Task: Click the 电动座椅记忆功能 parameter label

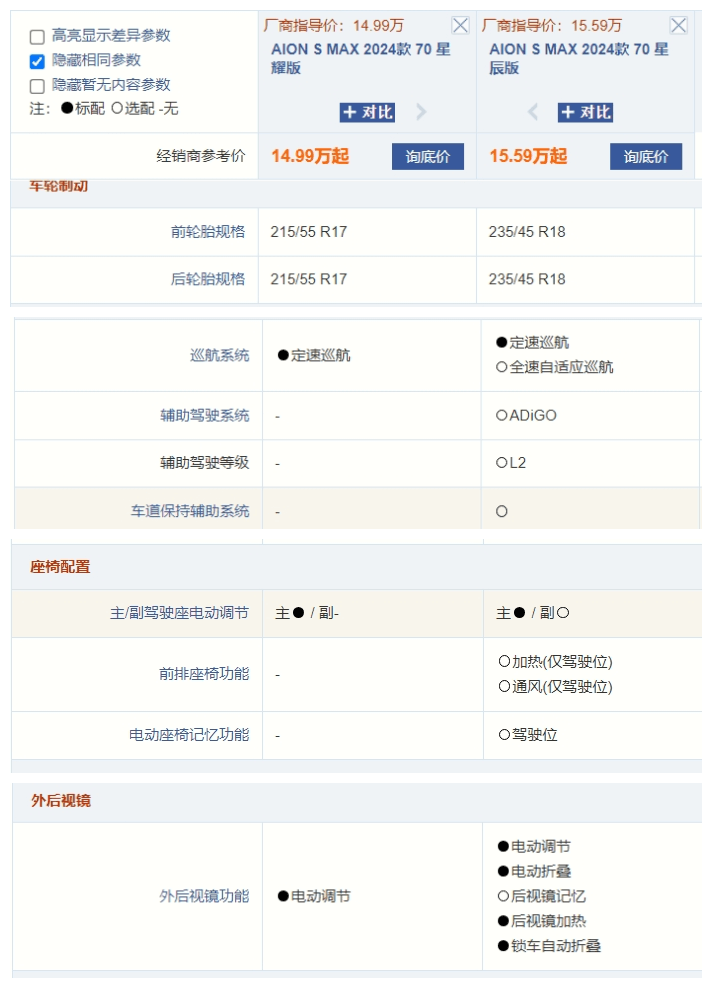Action: pyautogui.click(x=189, y=735)
